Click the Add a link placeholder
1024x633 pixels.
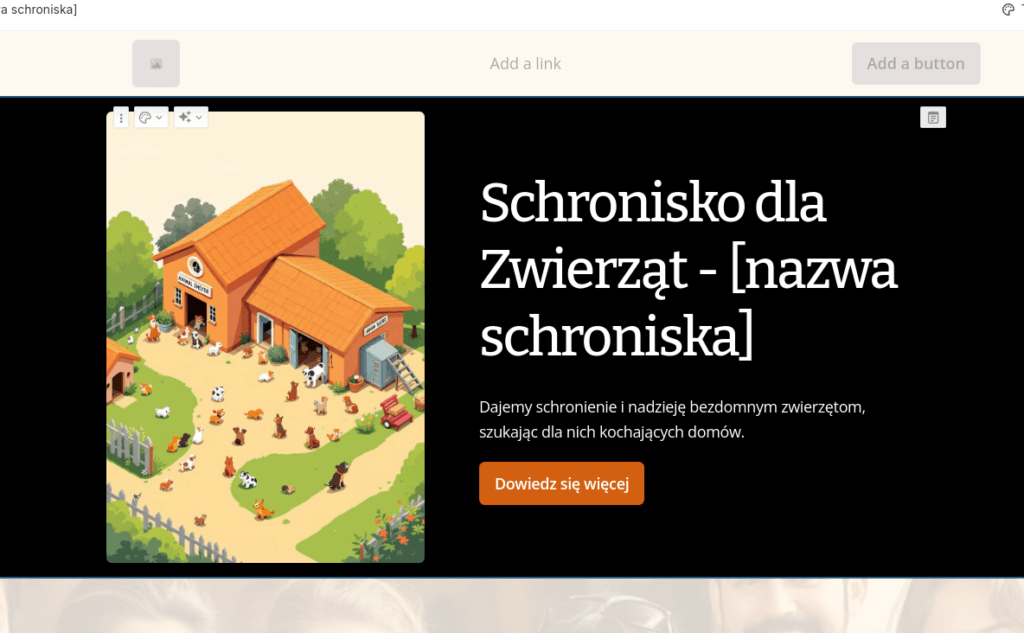[x=525, y=63]
